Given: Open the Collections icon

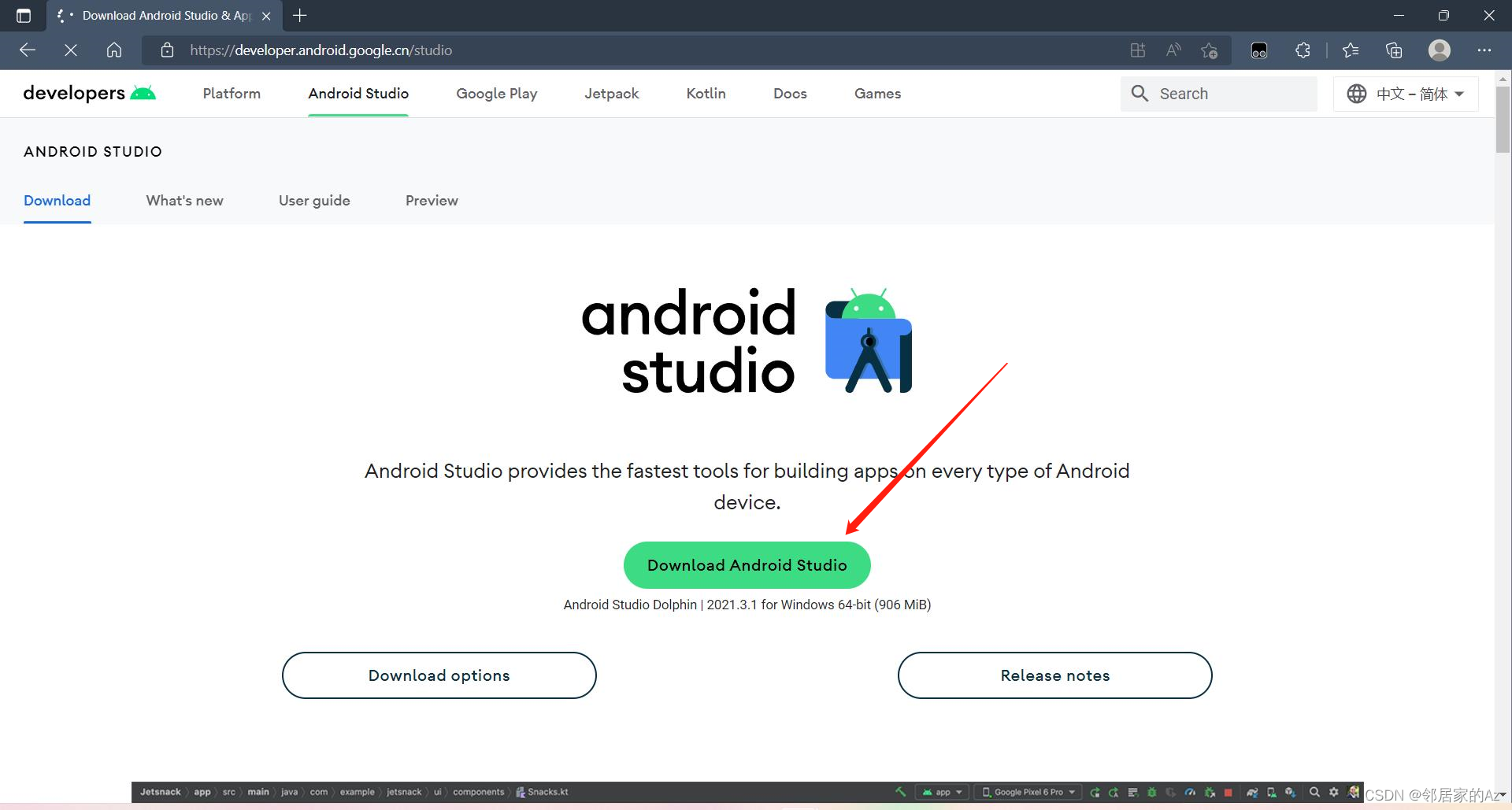Looking at the screenshot, I should point(1394,50).
